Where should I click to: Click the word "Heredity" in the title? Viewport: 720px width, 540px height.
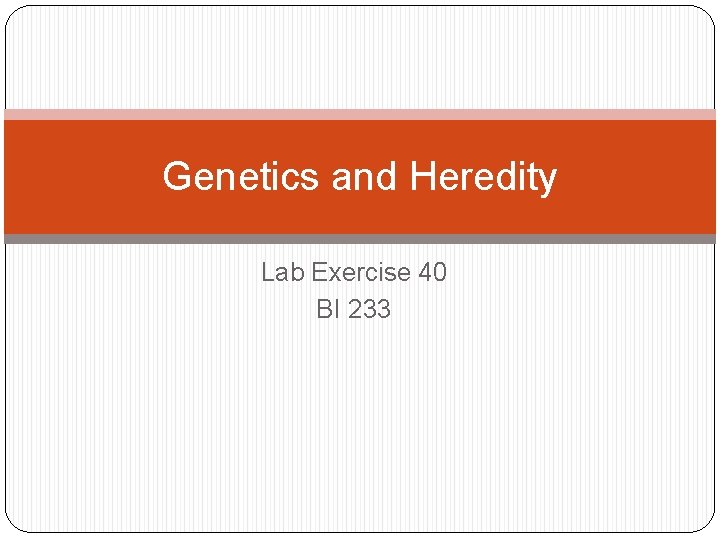pyautogui.click(x=483, y=178)
